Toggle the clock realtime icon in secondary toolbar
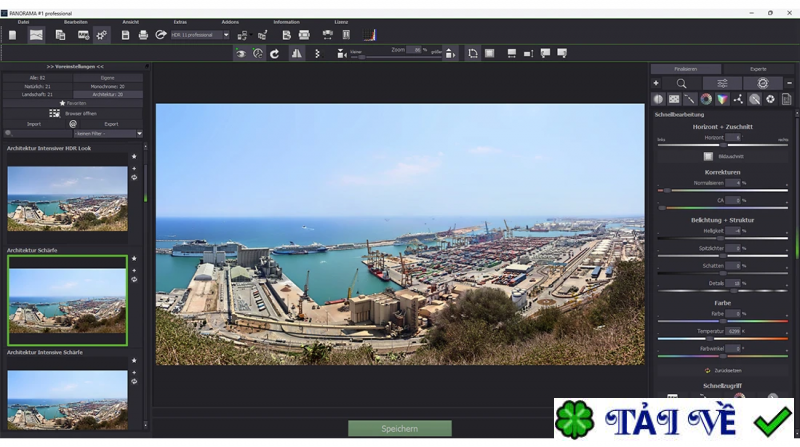The width and height of the screenshot is (800, 447). click(258, 54)
